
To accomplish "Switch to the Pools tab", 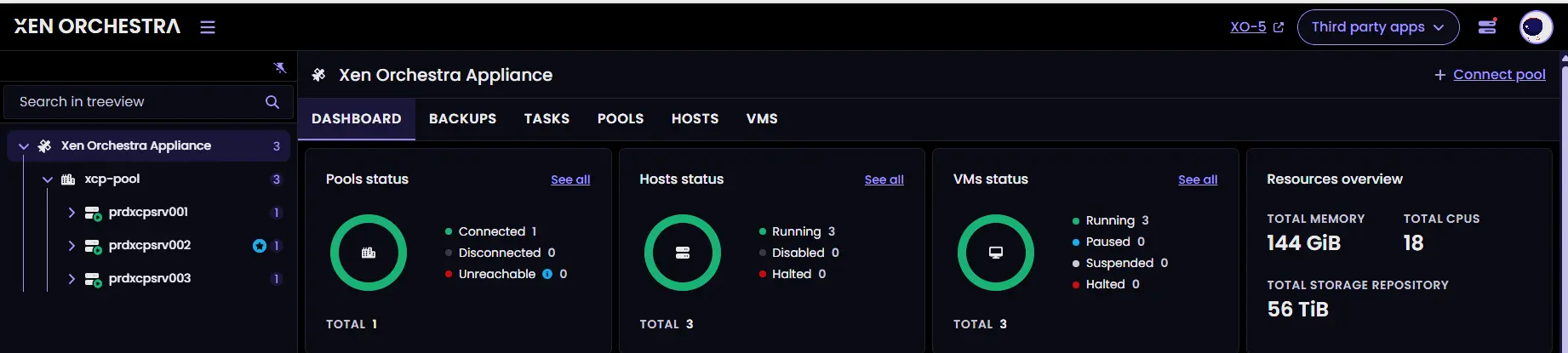I will [621, 119].
